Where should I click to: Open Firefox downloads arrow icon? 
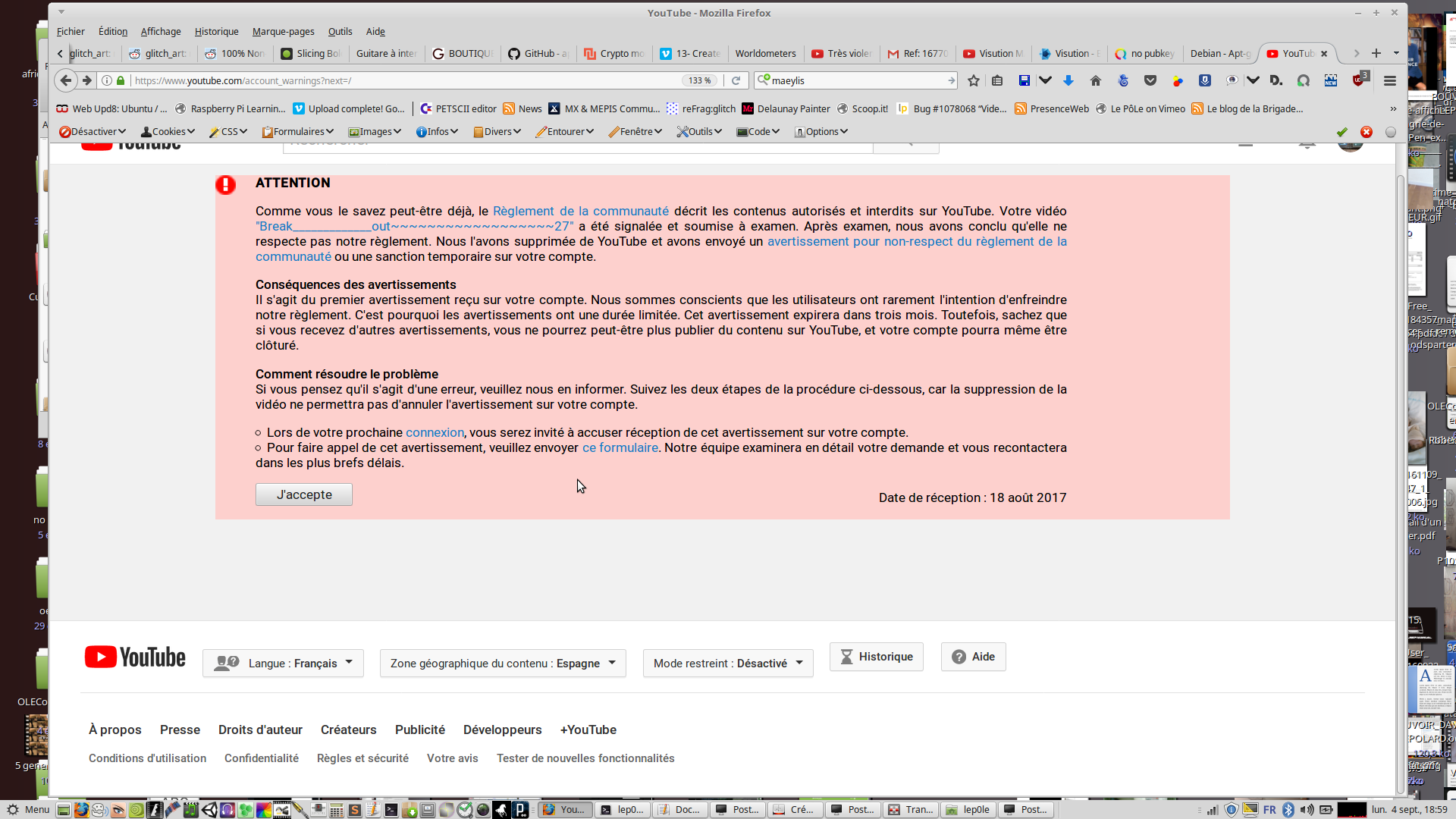(1068, 80)
